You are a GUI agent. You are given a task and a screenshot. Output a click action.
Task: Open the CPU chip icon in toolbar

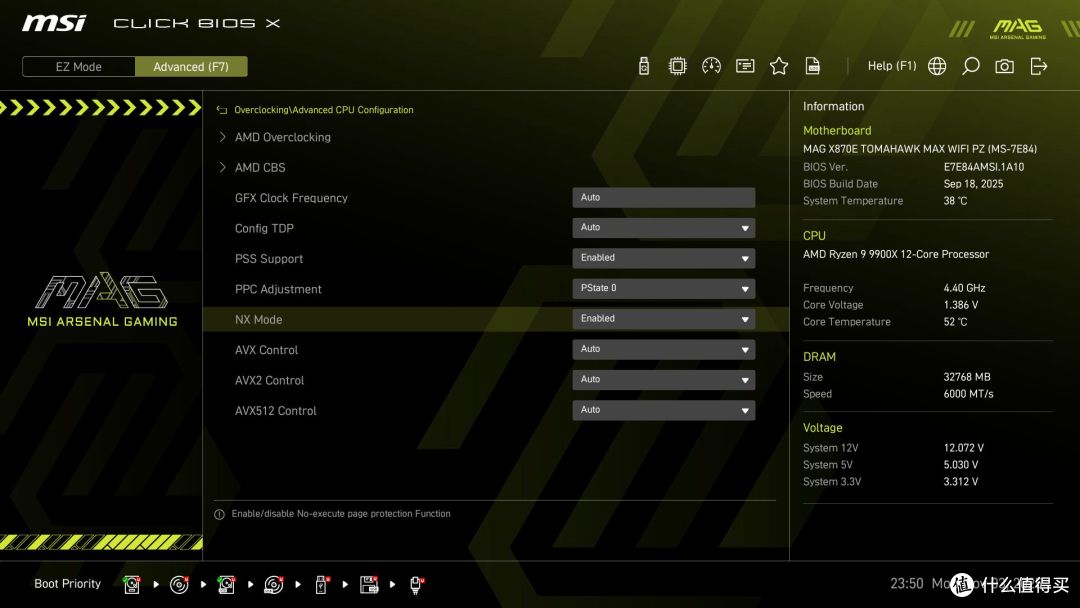tap(678, 66)
